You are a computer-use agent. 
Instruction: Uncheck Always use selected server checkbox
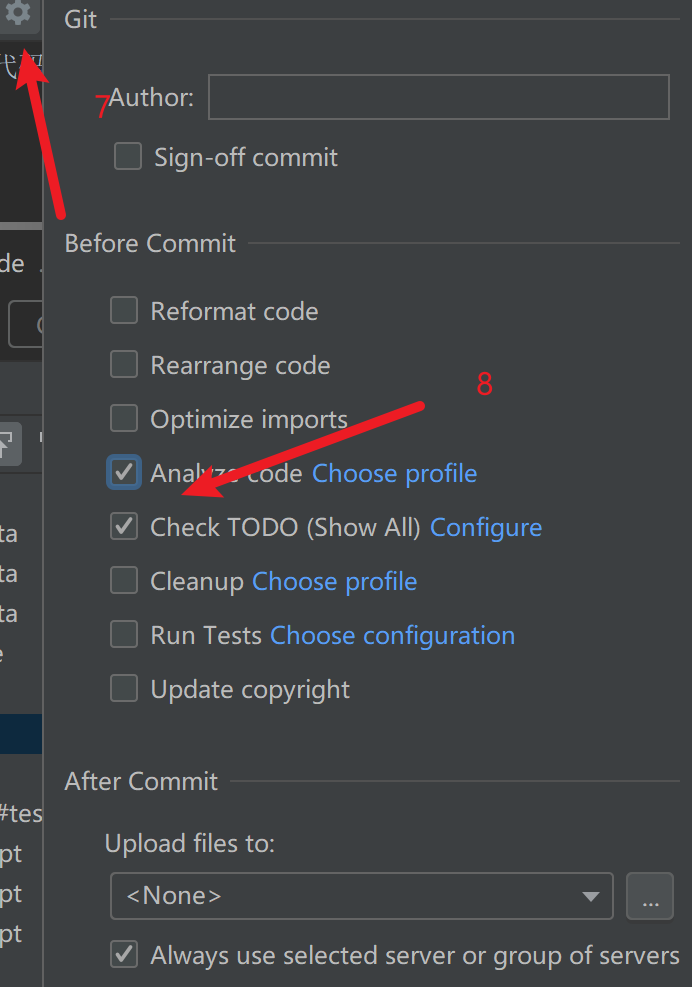click(x=124, y=955)
